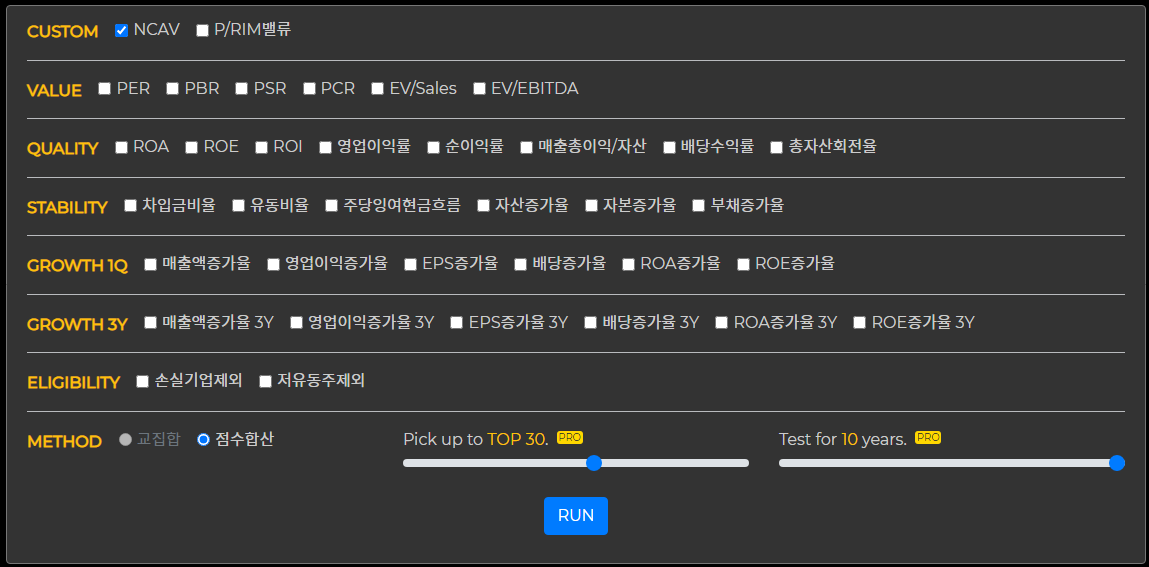1149x567 pixels.
Task: Check the ROA quality factor
Action: (122, 147)
